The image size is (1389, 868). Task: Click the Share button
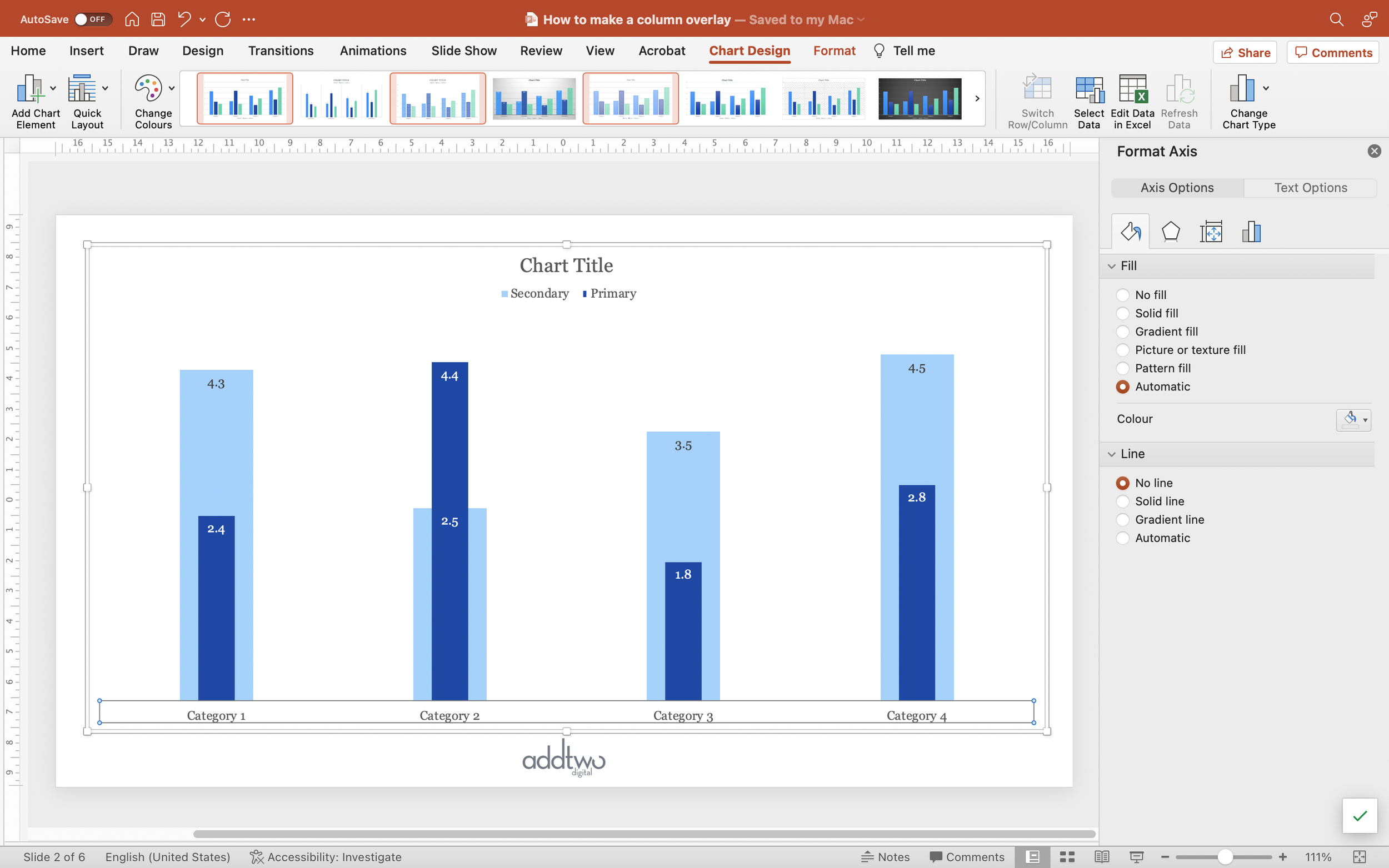(1245, 53)
